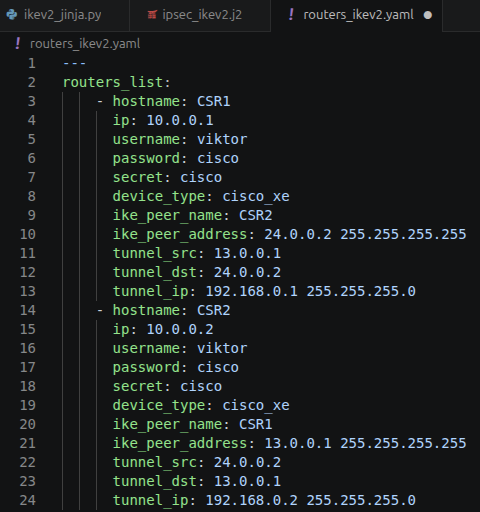The image size is (480, 512).
Task: Switch to the ikev2_jinja.py tab
Action: tap(64, 15)
